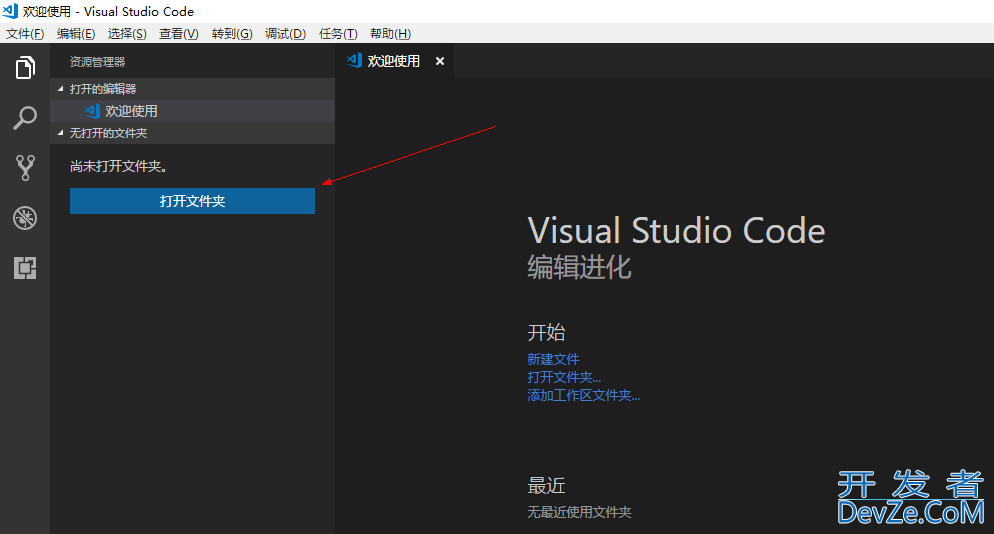
Task: Click the 开始 section heading
Action: click(546, 332)
